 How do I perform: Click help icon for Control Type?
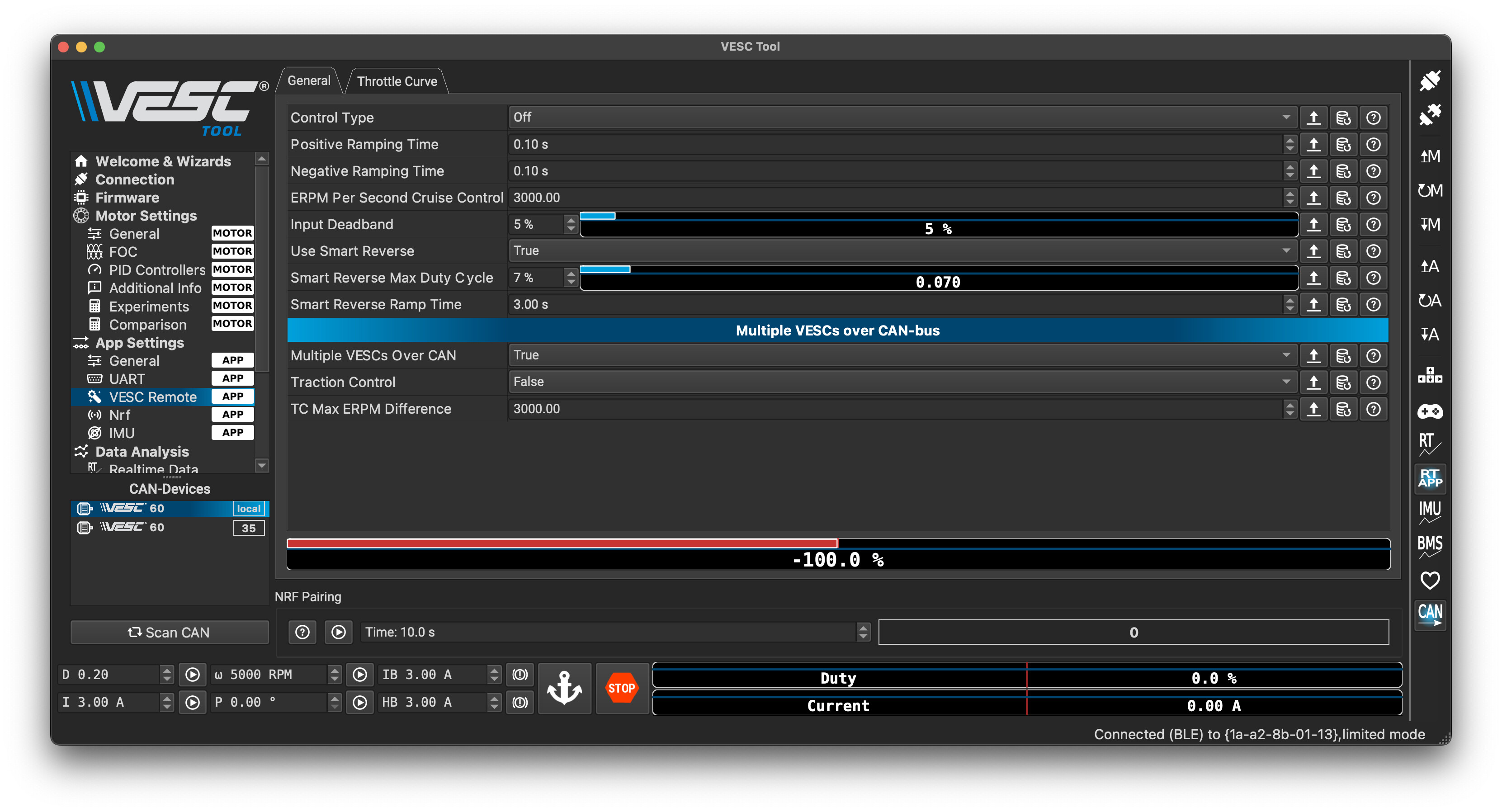[1373, 118]
